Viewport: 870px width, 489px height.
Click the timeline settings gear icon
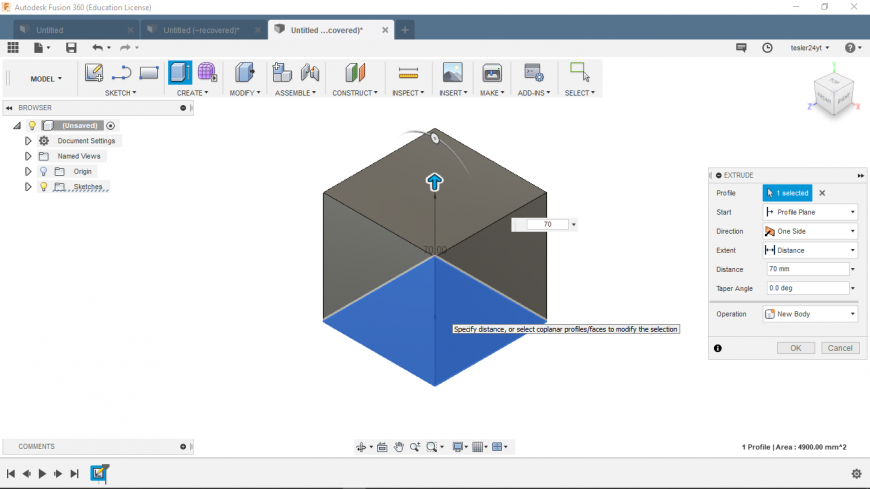(x=856, y=473)
